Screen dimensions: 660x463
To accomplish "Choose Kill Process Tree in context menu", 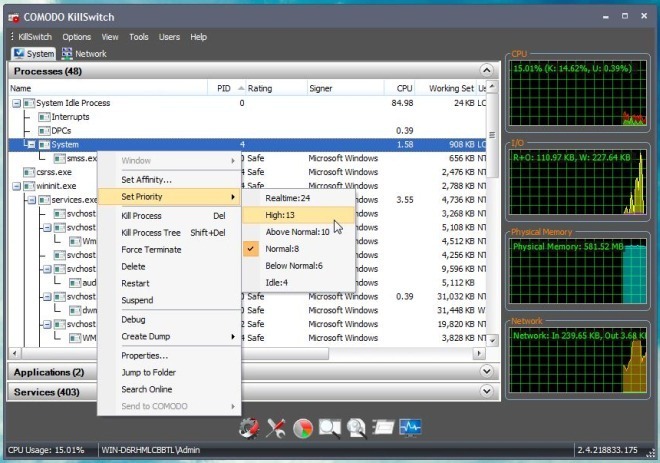I will pyautogui.click(x=169, y=233).
